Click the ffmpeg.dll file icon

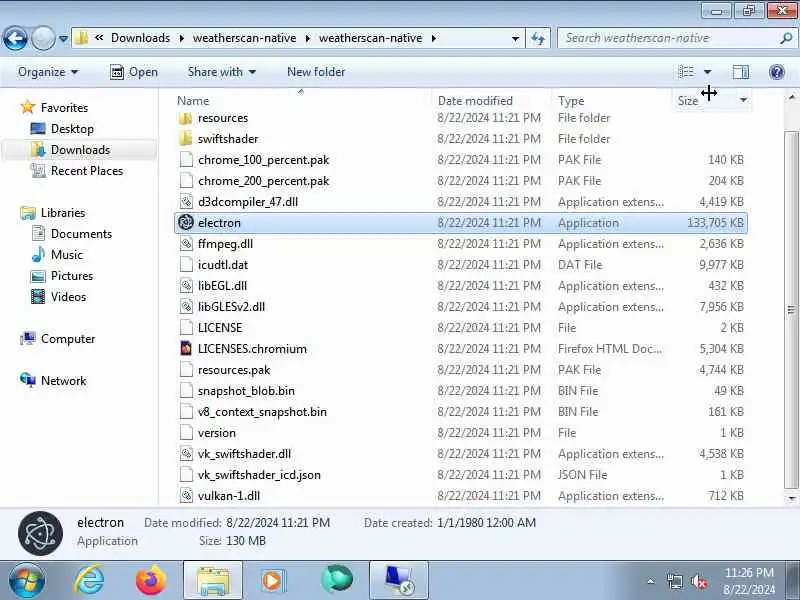(x=186, y=244)
